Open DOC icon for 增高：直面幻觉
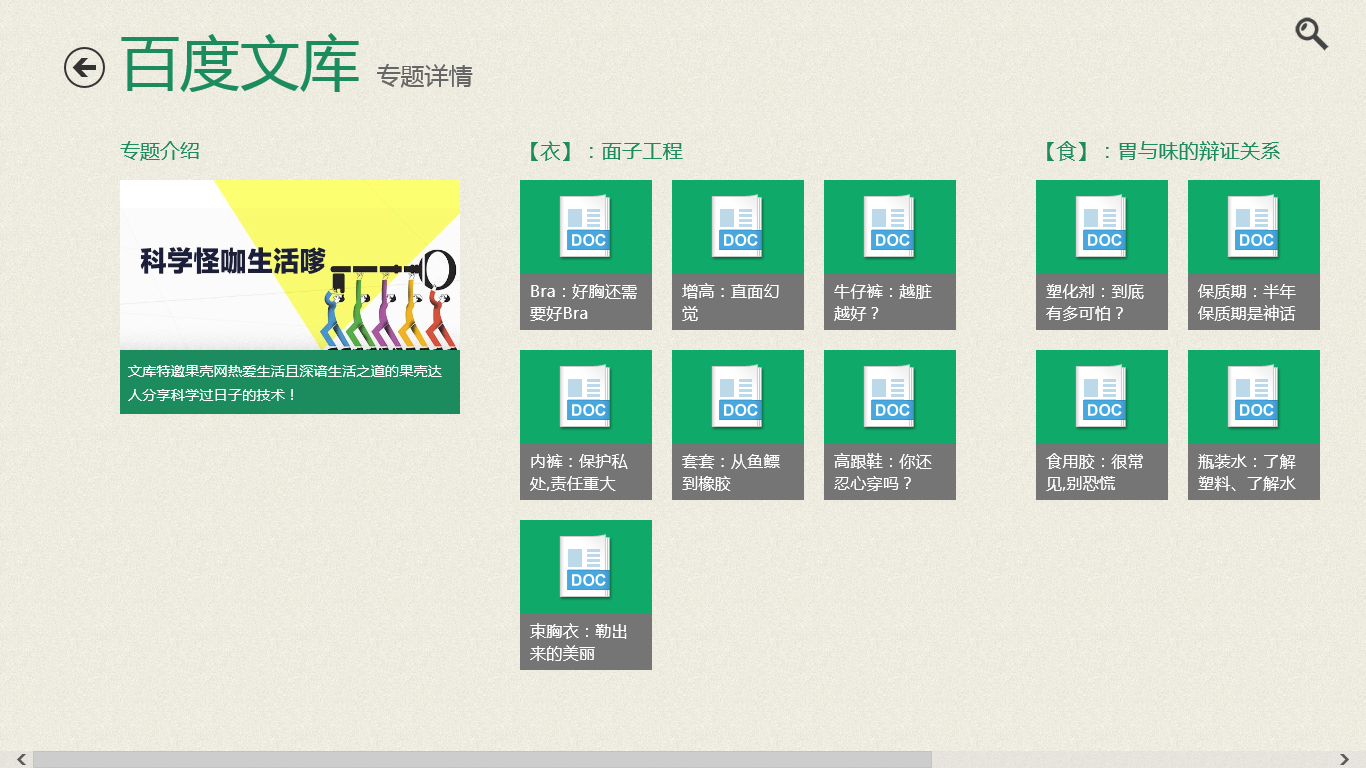 coord(738,227)
